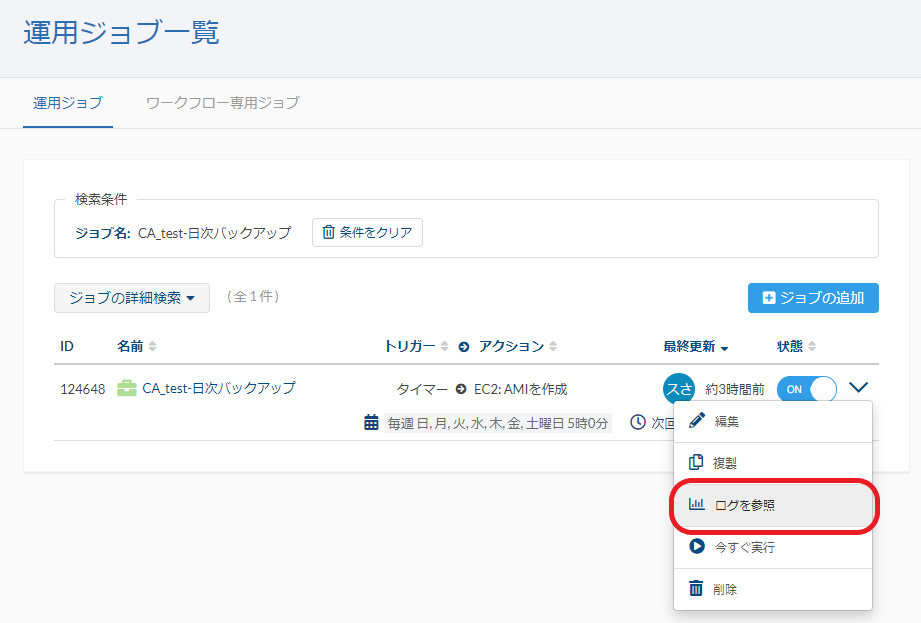
Task: Click the pencil icon beside 編集
Action: coord(697,421)
